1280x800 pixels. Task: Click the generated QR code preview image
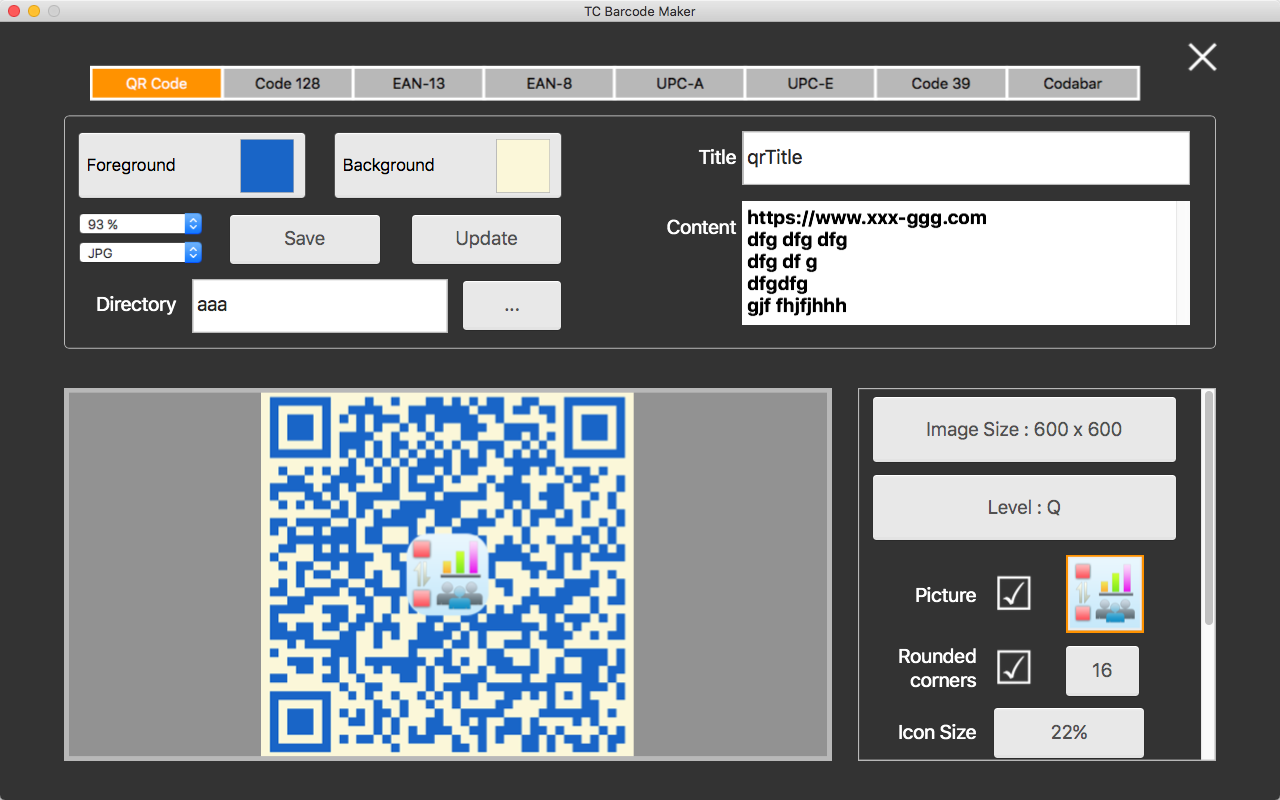447,574
